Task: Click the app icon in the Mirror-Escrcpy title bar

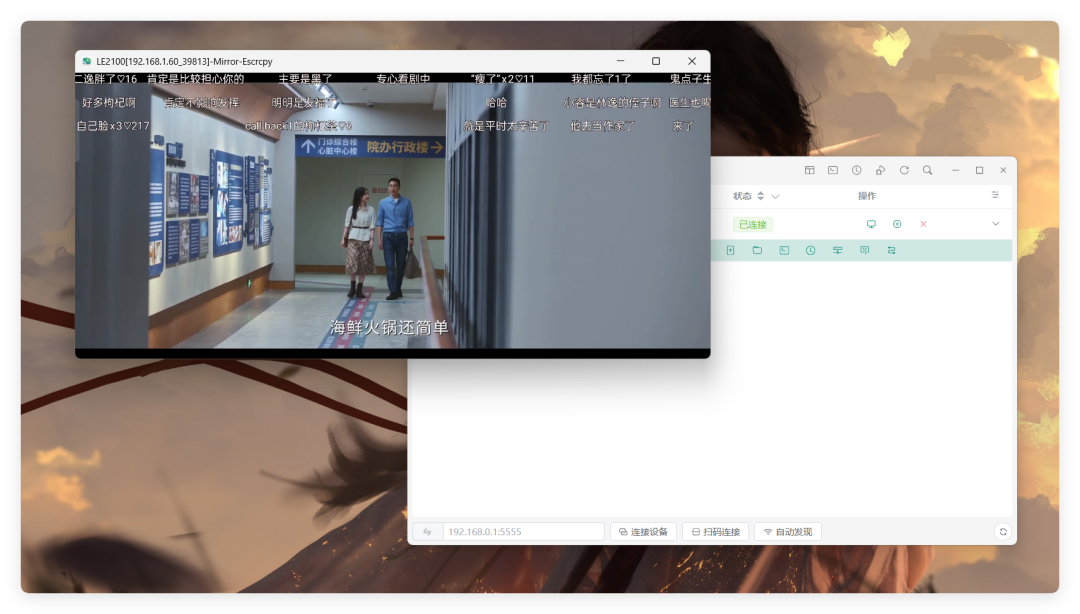Action: pyautogui.click(x=86, y=61)
